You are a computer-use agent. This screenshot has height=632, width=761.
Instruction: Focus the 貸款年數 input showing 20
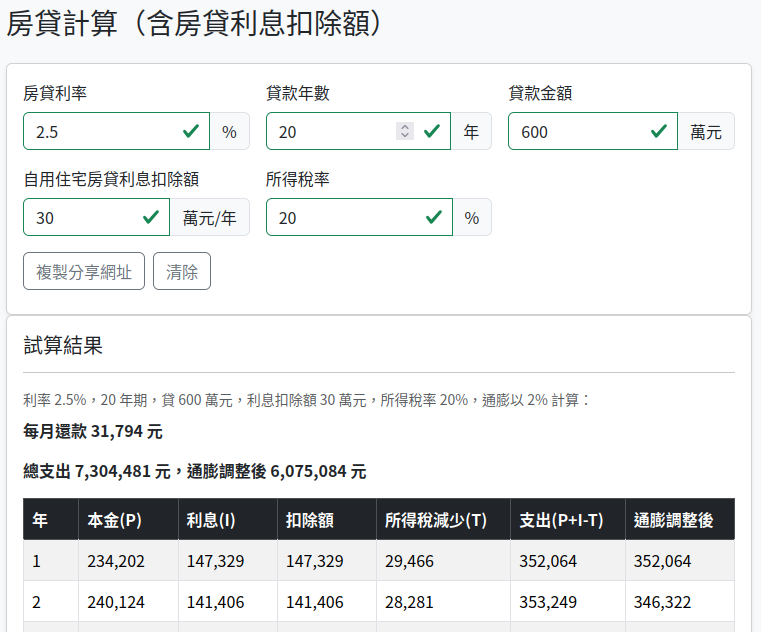pyautogui.click(x=330, y=131)
